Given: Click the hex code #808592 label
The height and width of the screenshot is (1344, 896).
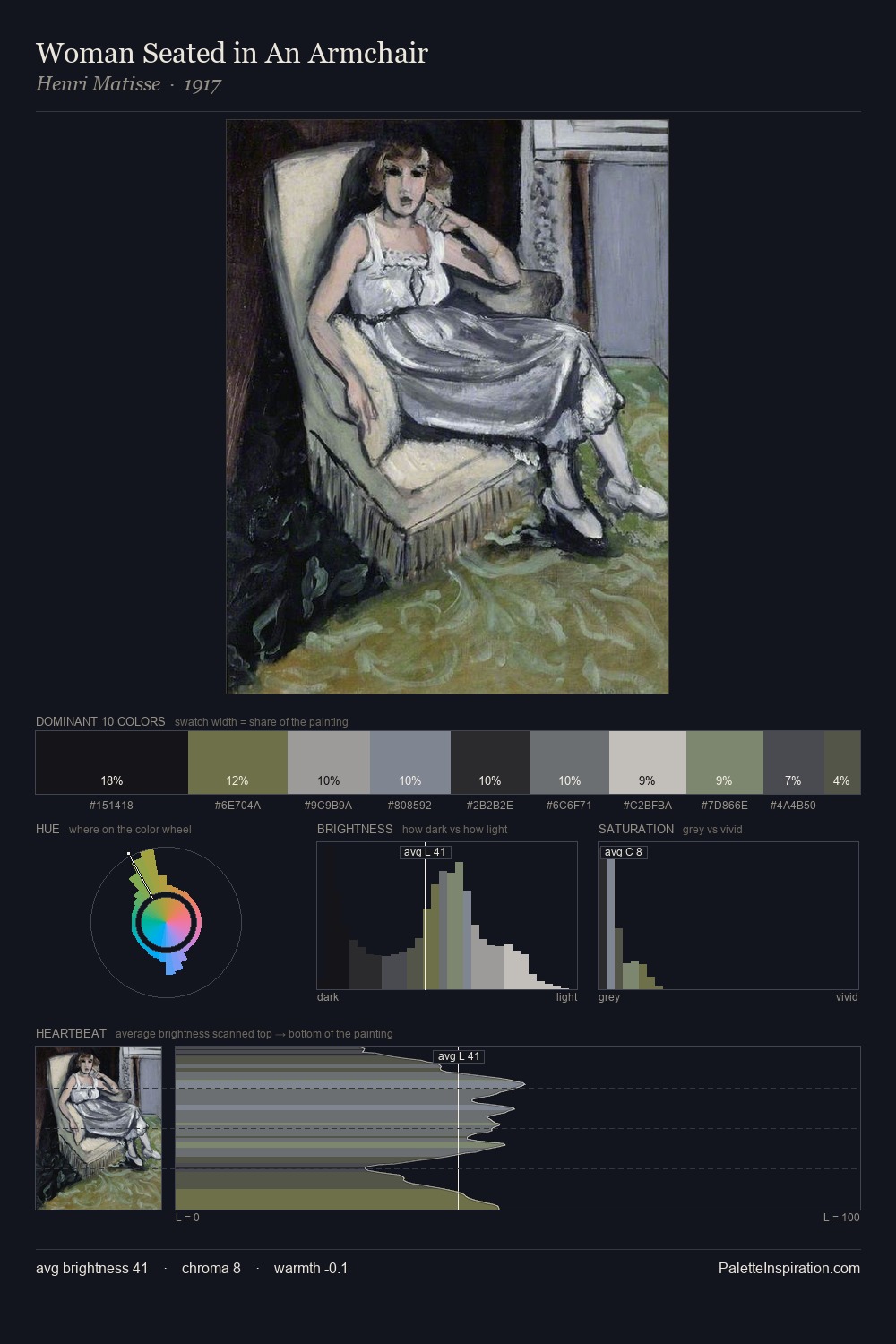Looking at the screenshot, I should point(409,806).
